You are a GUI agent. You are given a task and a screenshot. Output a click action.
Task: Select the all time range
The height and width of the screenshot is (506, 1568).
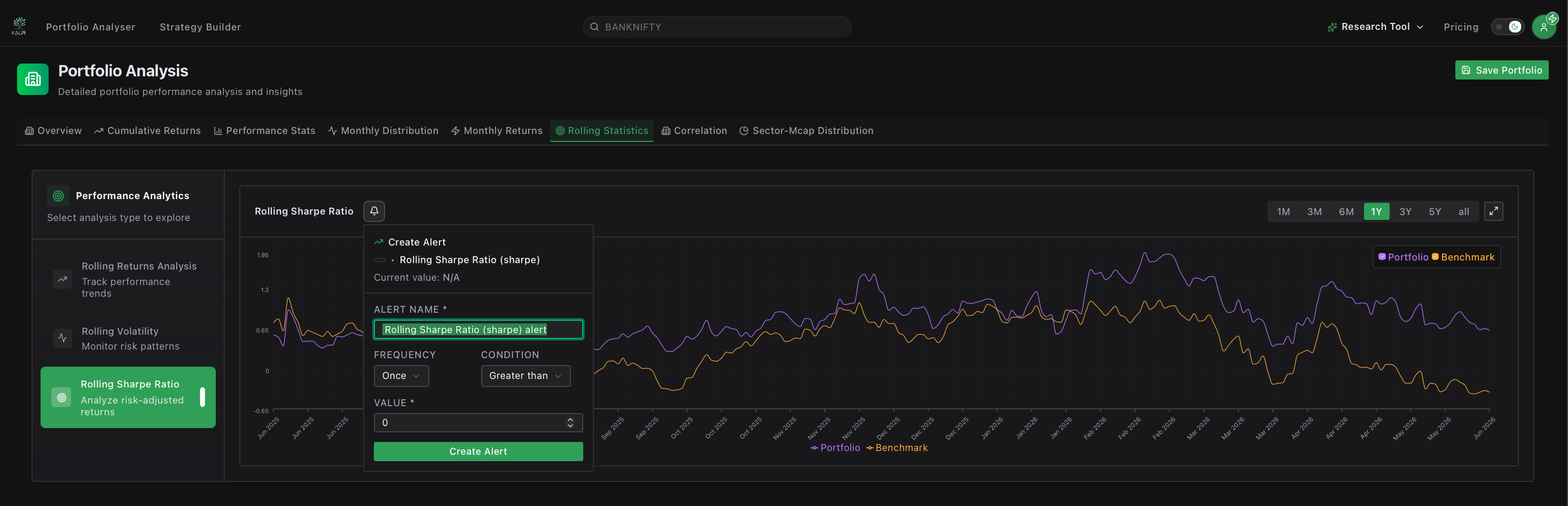pos(1463,212)
